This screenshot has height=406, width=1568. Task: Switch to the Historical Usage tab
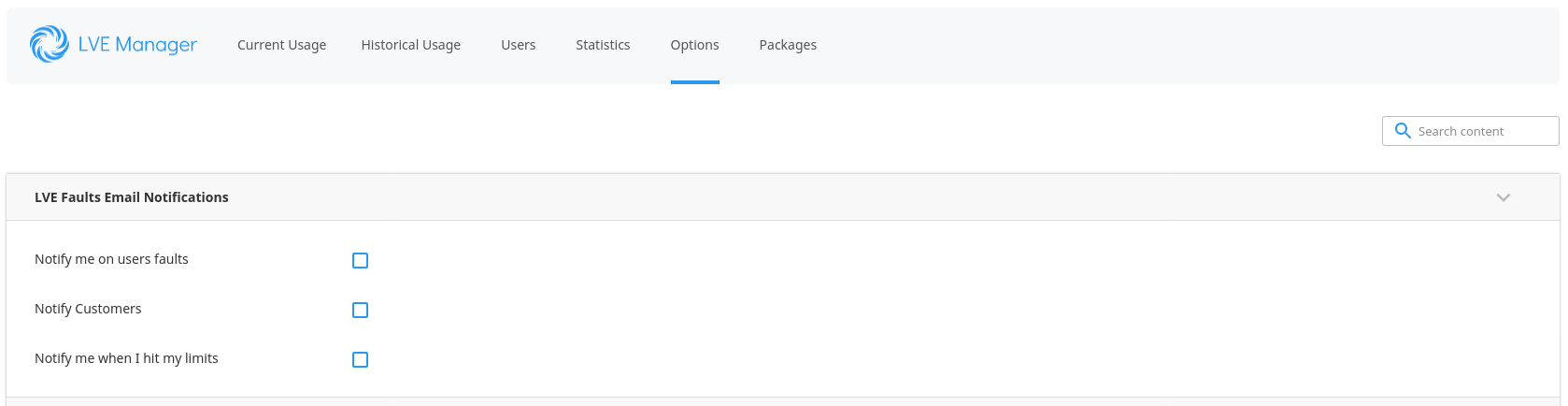tap(411, 45)
